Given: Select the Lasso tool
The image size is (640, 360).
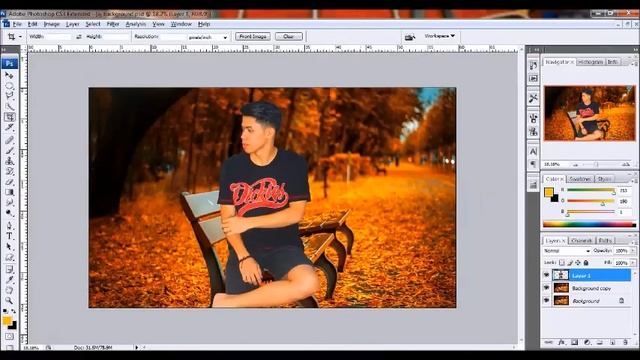Looking at the screenshot, I should 9,96.
